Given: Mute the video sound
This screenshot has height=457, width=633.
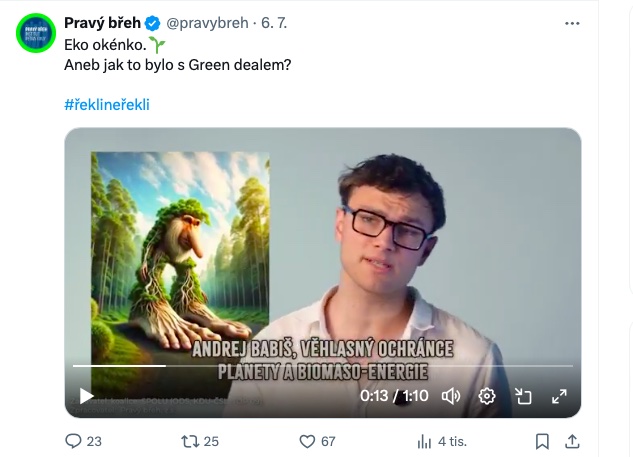Looking at the screenshot, I should pos(451,396).
